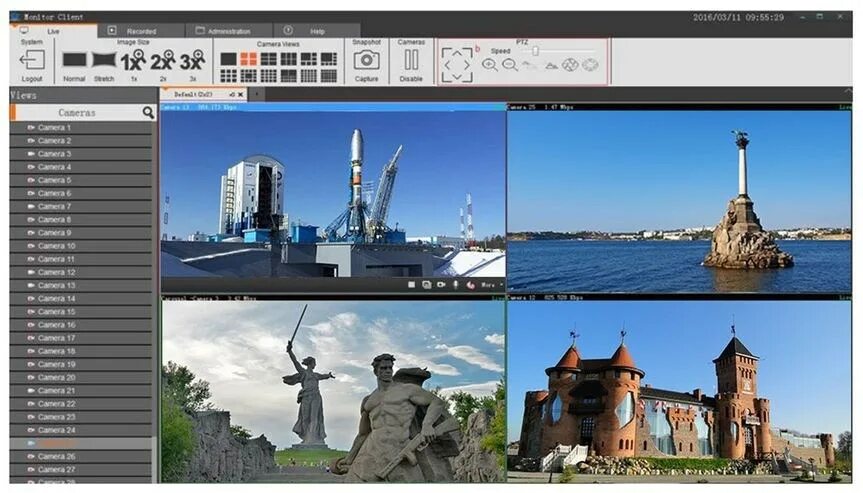
Task: Click the PTZ zoom out magnifier
Action: click(x=510, y=65)
